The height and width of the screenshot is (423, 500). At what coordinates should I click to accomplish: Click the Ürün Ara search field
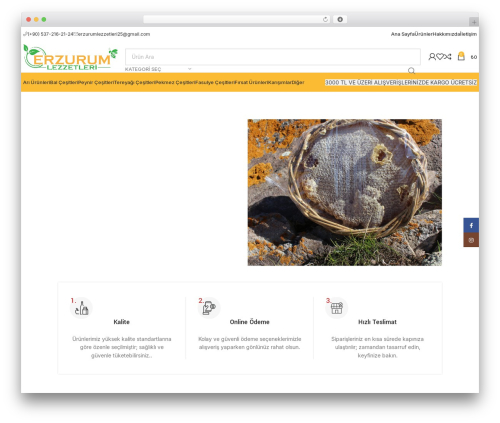point(273,57)
